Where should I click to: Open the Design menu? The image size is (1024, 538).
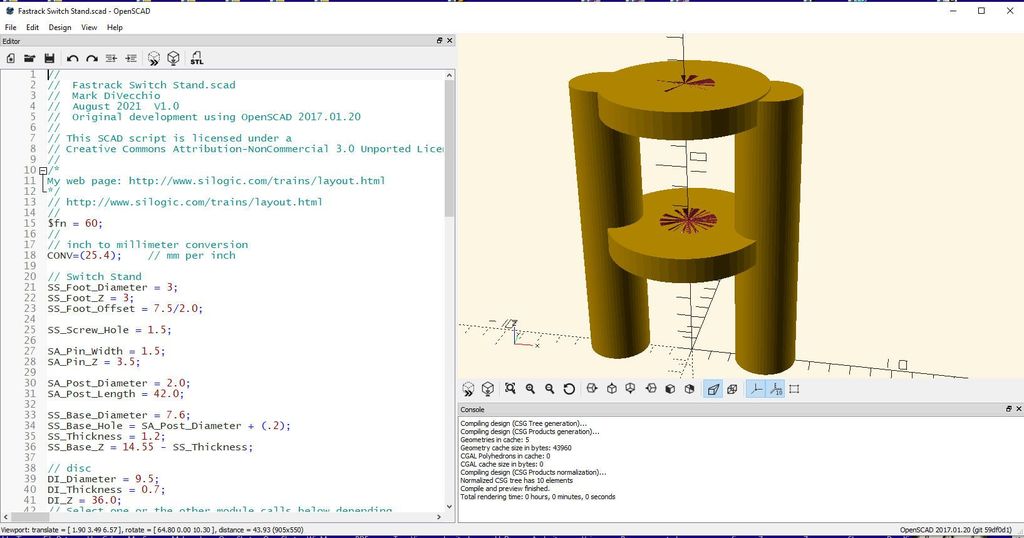click(x=60, y=27)
